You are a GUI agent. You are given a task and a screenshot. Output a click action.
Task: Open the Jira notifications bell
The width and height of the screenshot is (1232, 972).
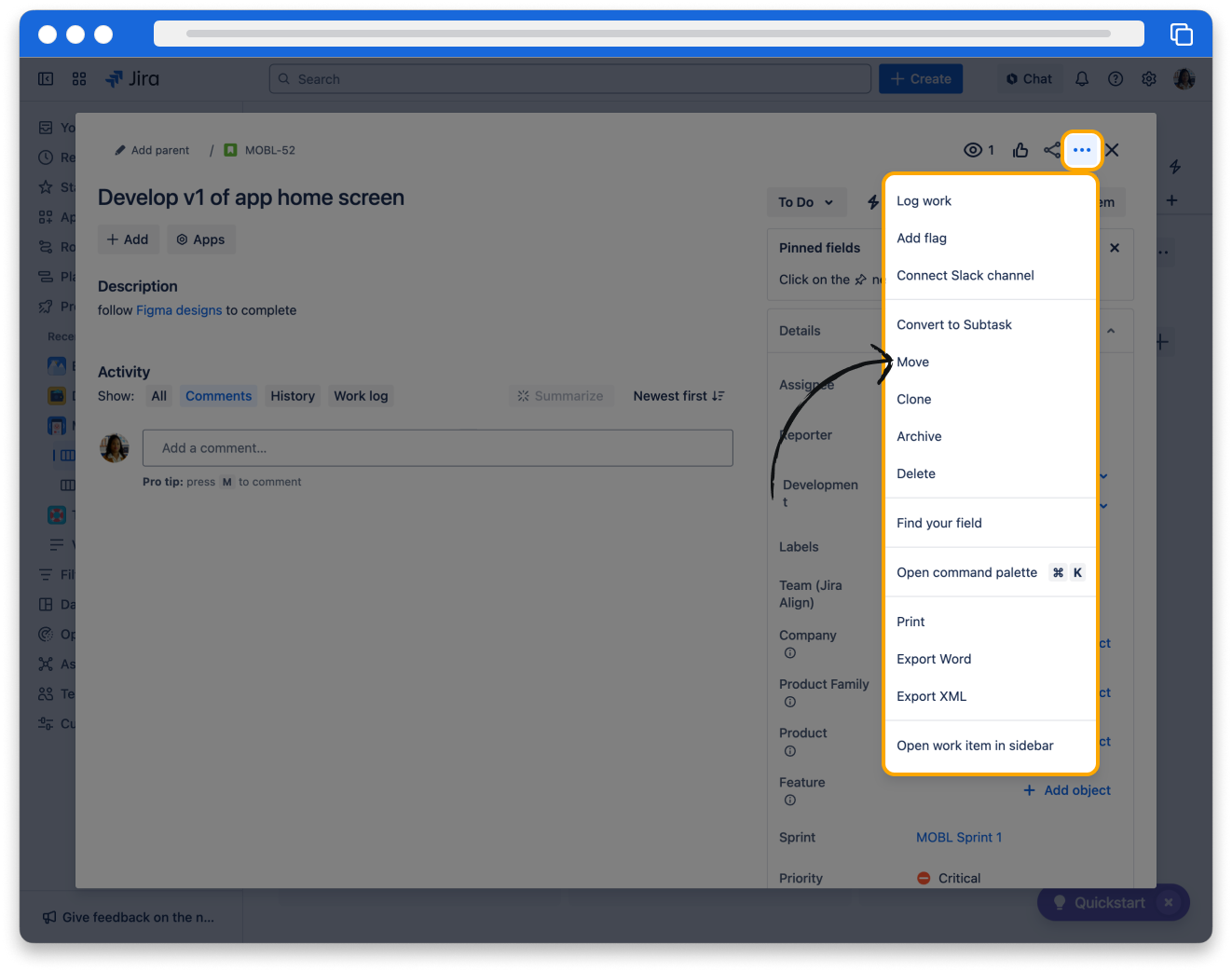pos(1082,79)
